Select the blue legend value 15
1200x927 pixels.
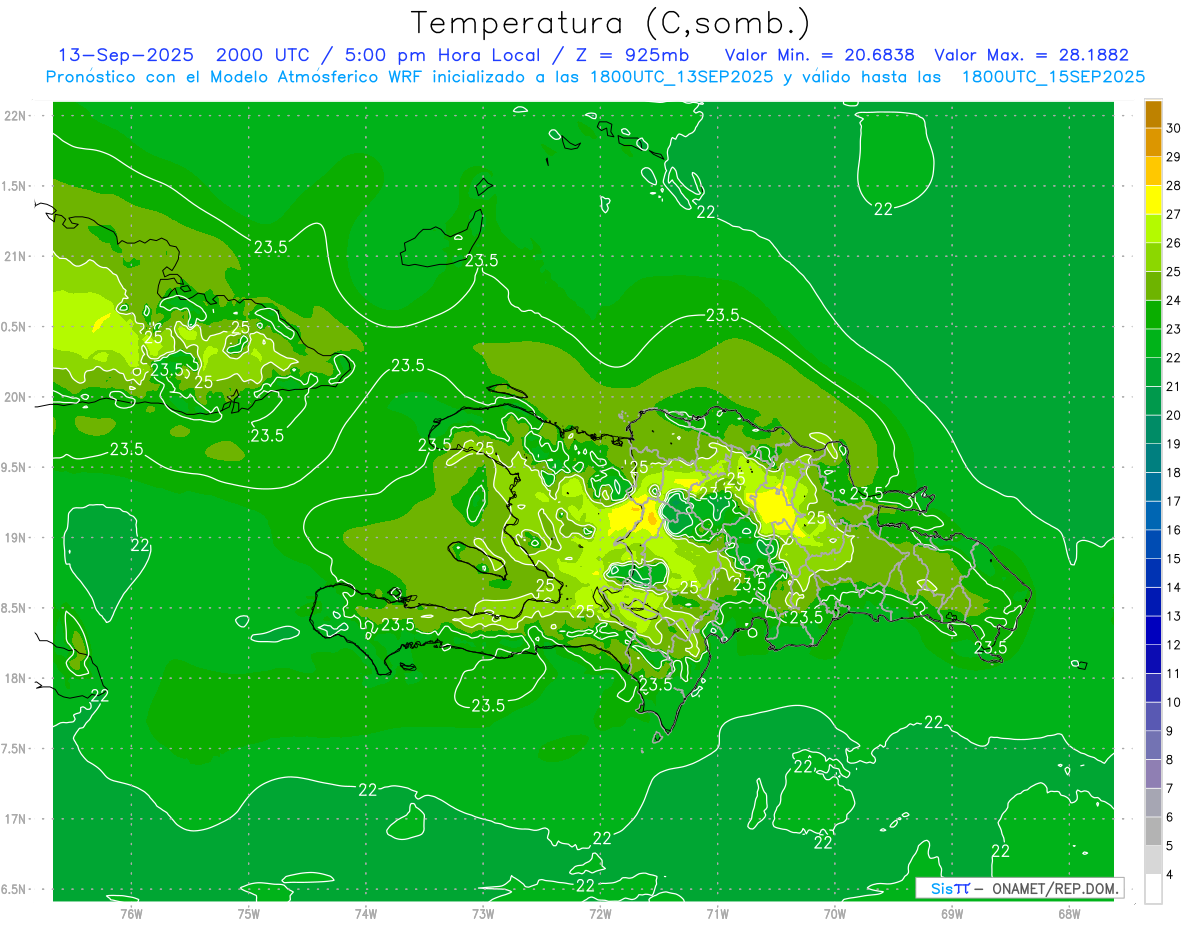1173,558
